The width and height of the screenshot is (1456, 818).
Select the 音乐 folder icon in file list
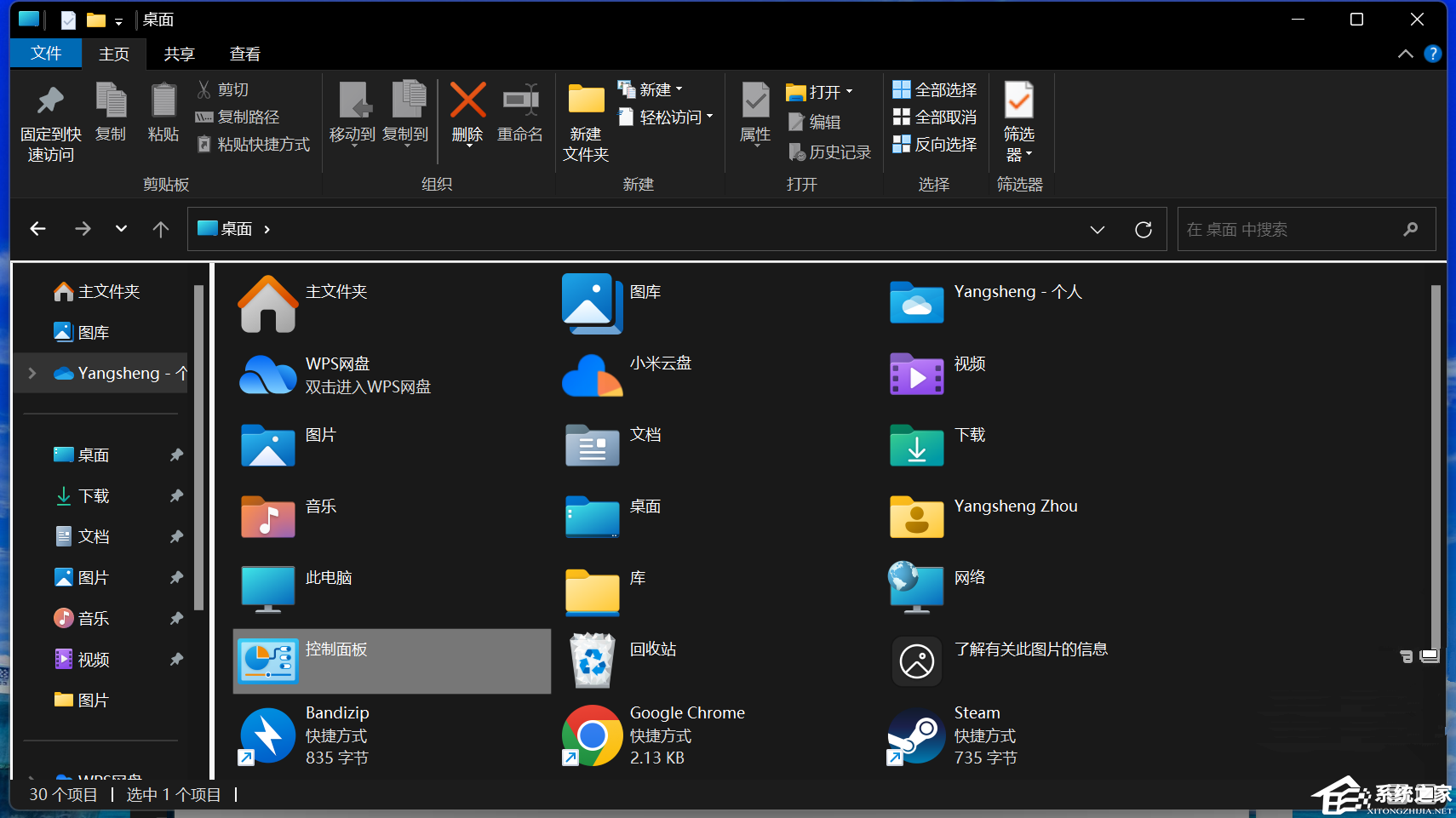(x=267, y=517)
